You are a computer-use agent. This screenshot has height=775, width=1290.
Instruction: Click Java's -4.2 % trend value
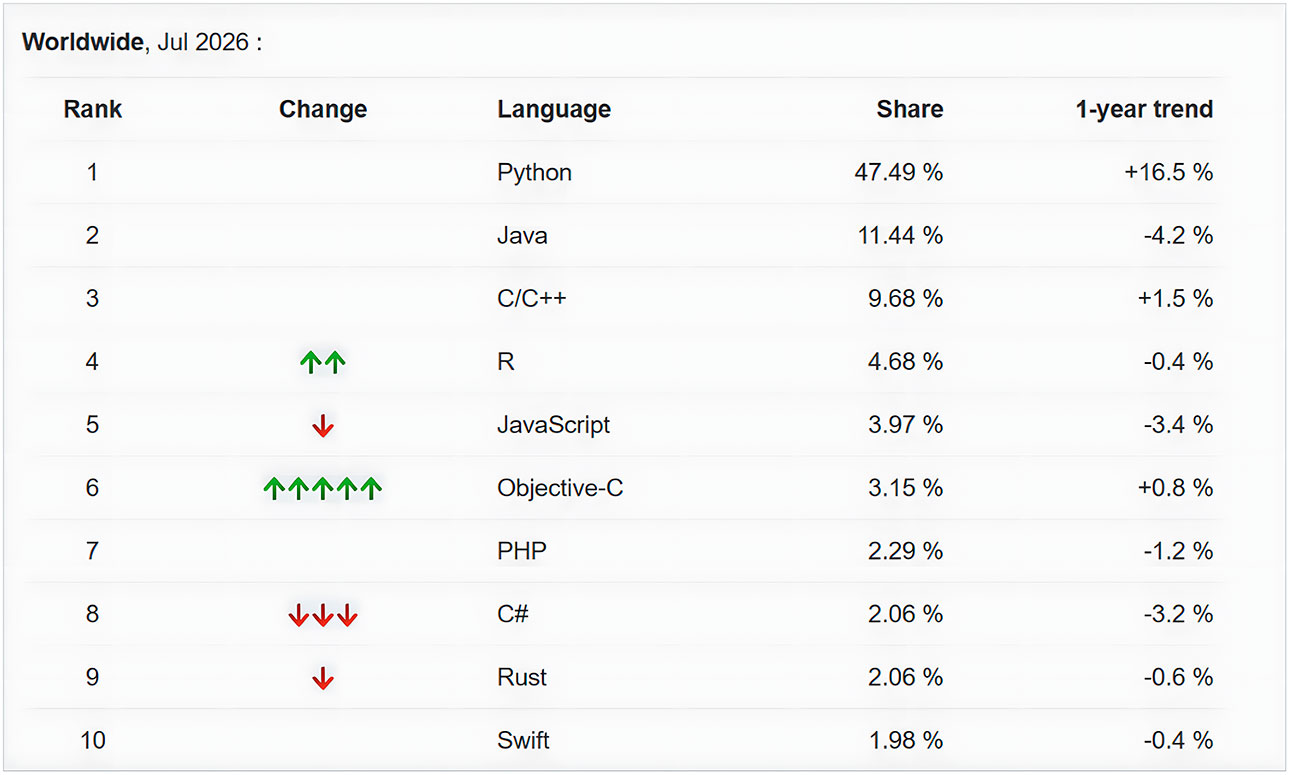pos(1178,235)
